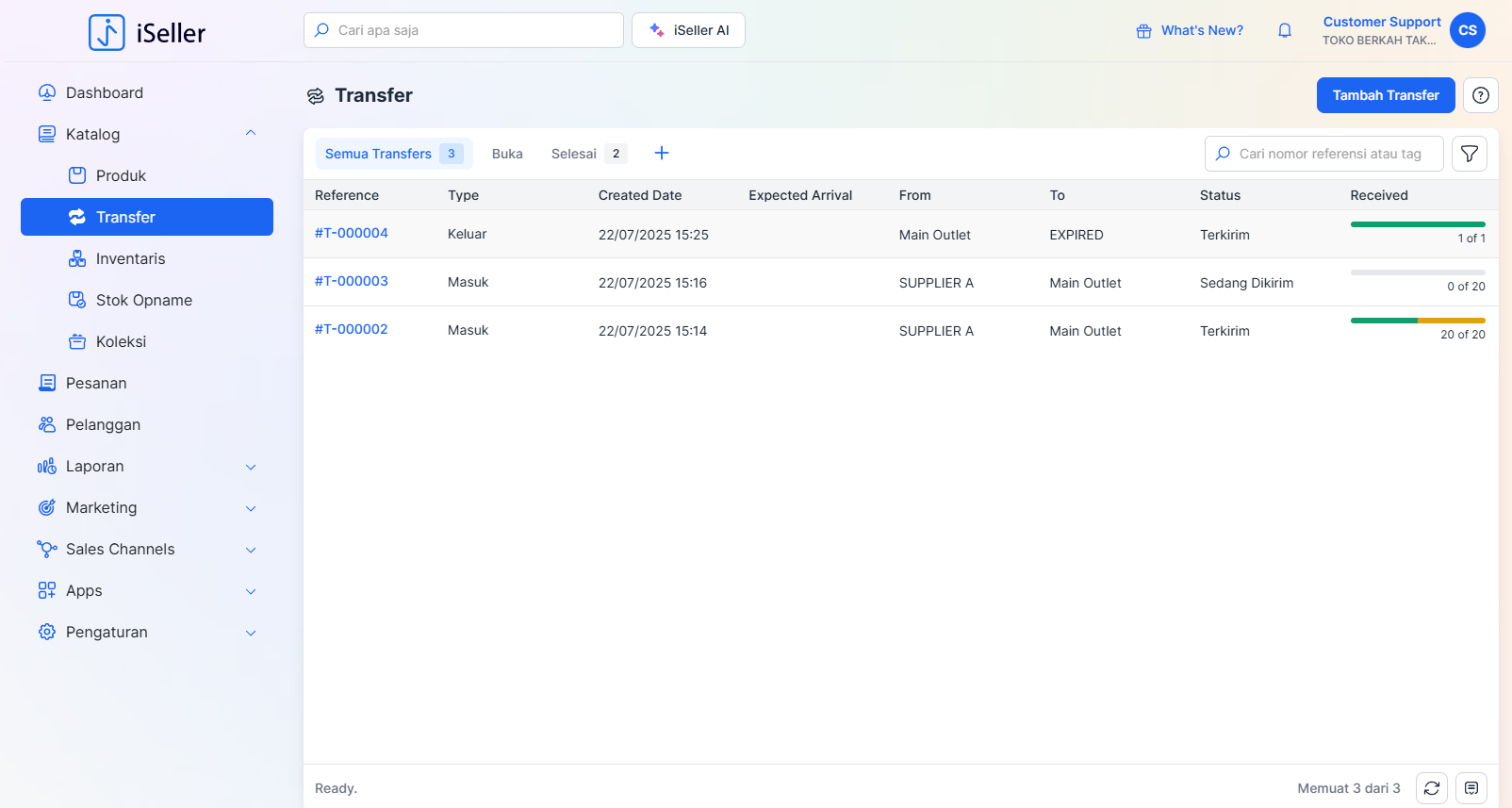Click the iSeller logo
1512x808 pixels.
(147, 33)
